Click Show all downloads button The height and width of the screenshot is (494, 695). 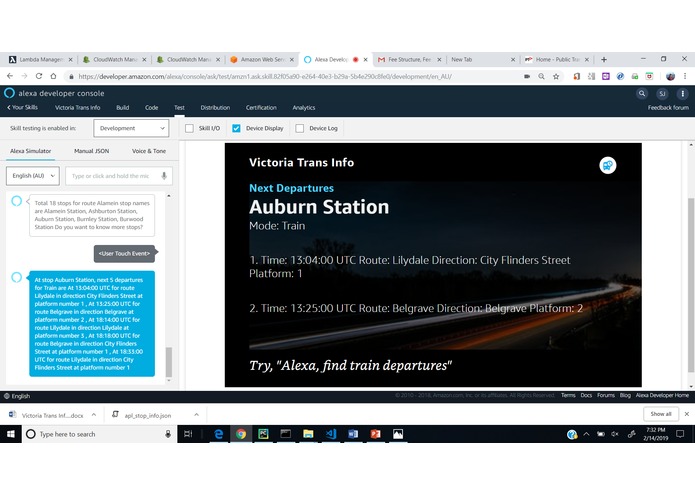[x=660, y=414]
